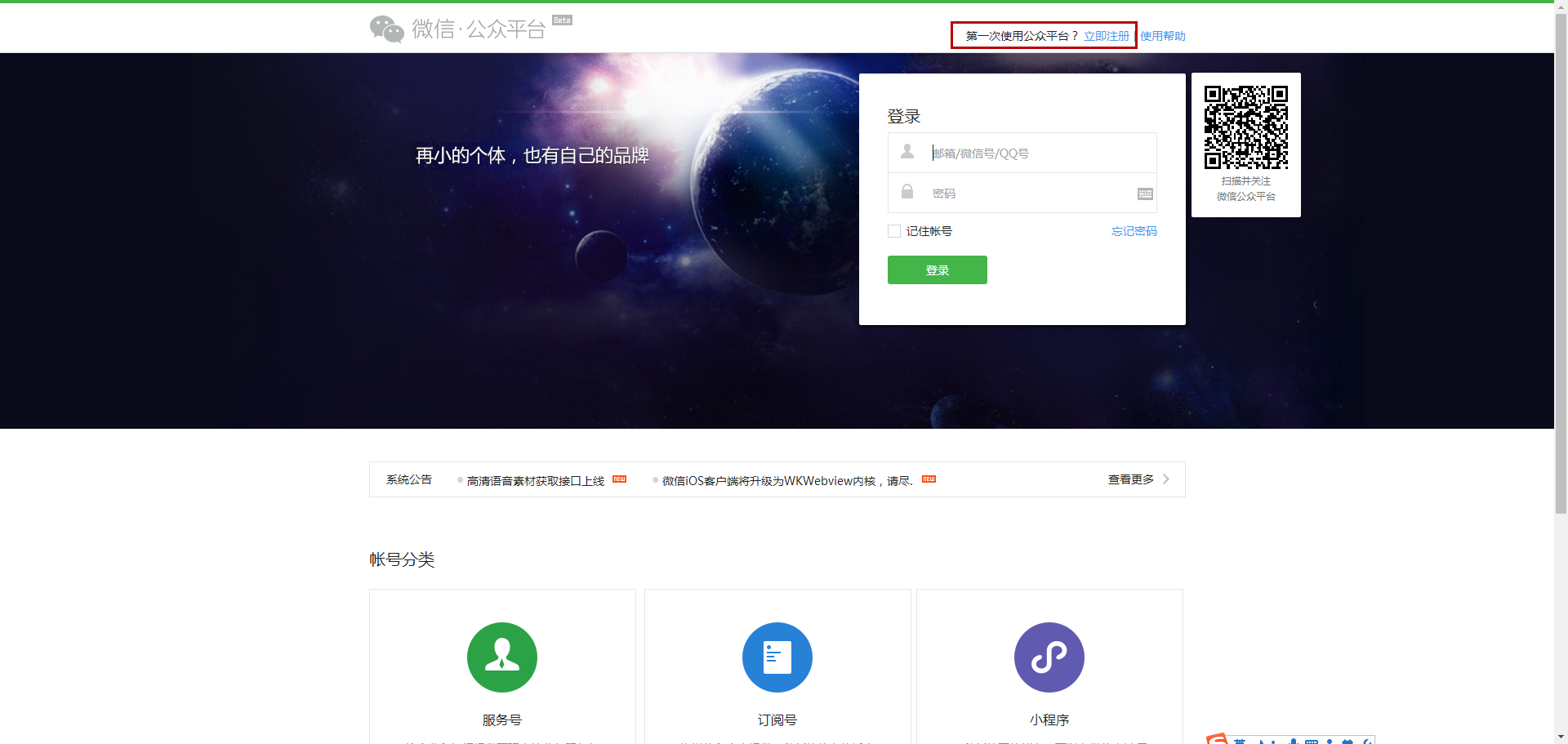Click the green 登录 login button

pos(937,270)
